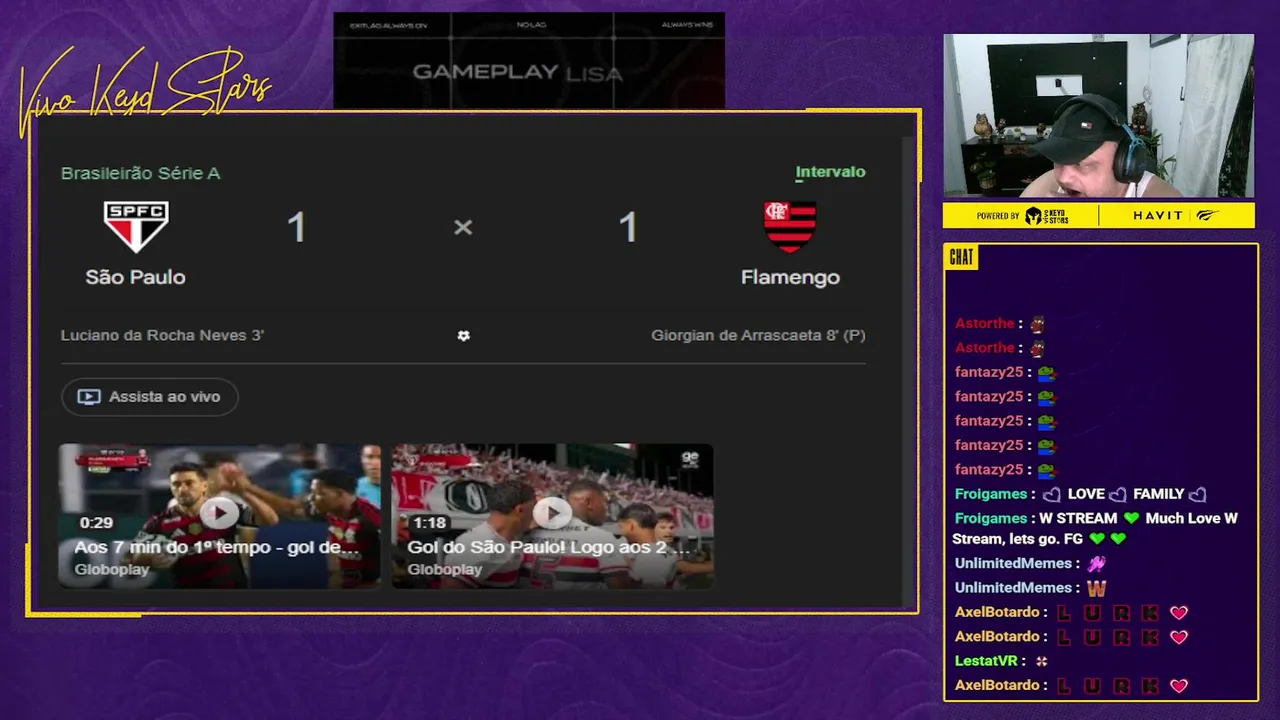This screenshot has height=720, width=1280.
Task: Click the × separator between scores
Action: coord(462,228)
